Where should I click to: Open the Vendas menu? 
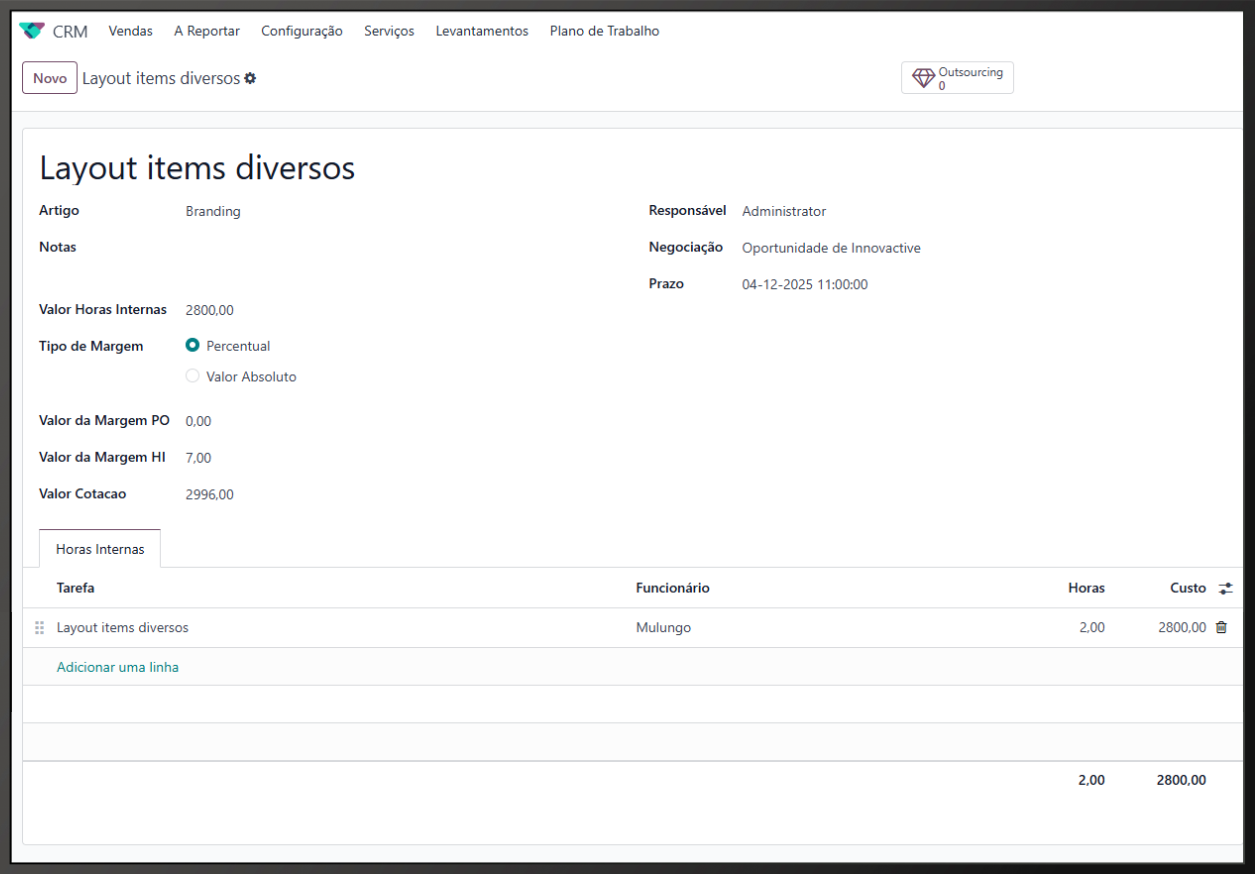coord(130,31)
